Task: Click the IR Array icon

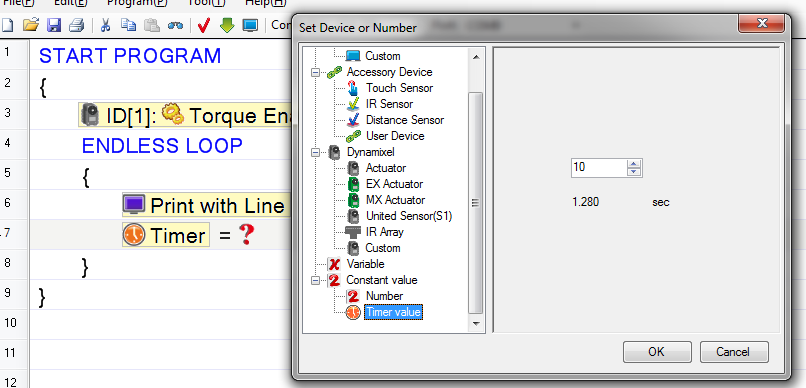Action: (x=353, y=232)
